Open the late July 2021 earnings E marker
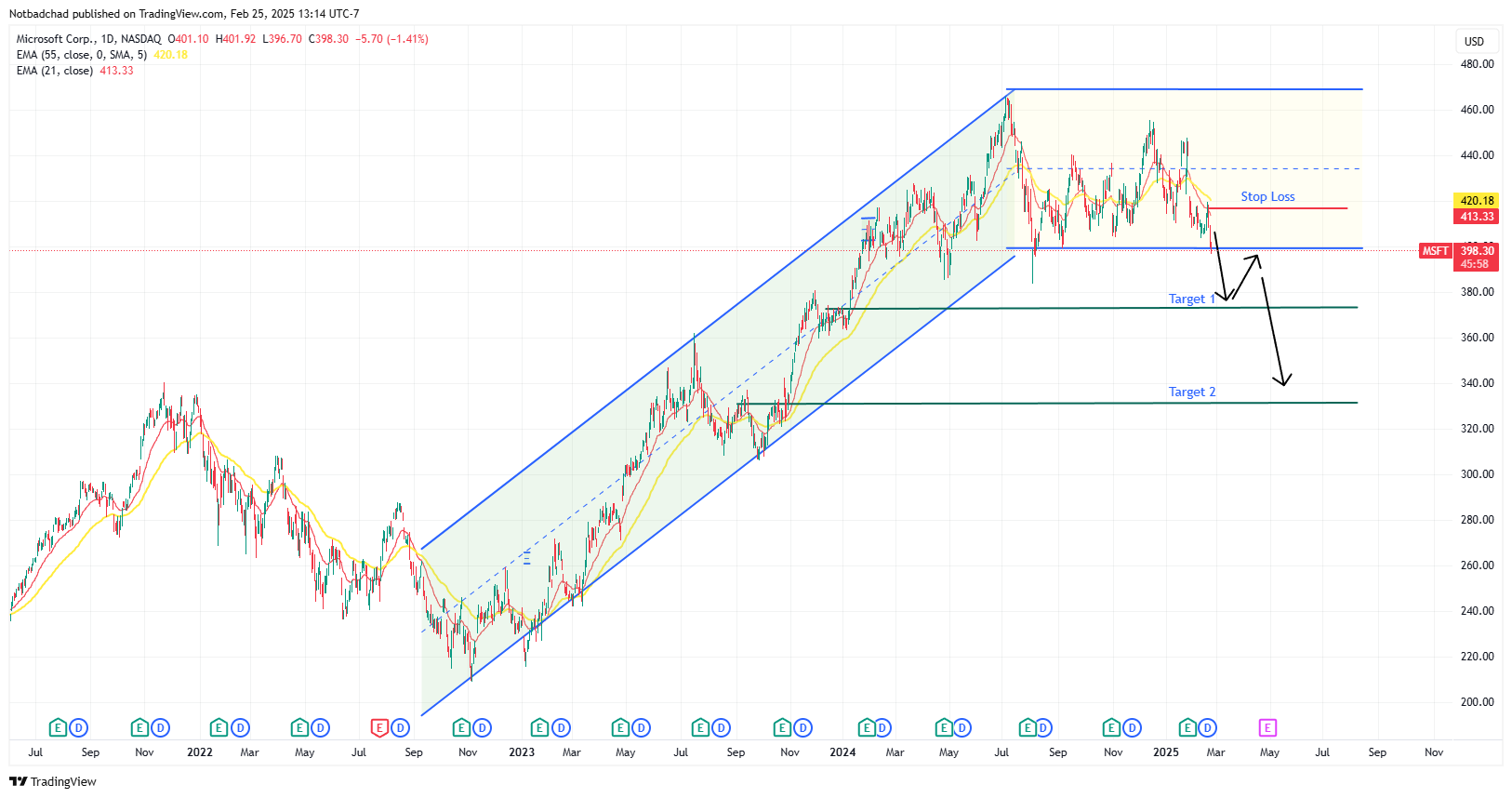The image size is (1512, 798). pyautogui.click(x=58, y=727)
